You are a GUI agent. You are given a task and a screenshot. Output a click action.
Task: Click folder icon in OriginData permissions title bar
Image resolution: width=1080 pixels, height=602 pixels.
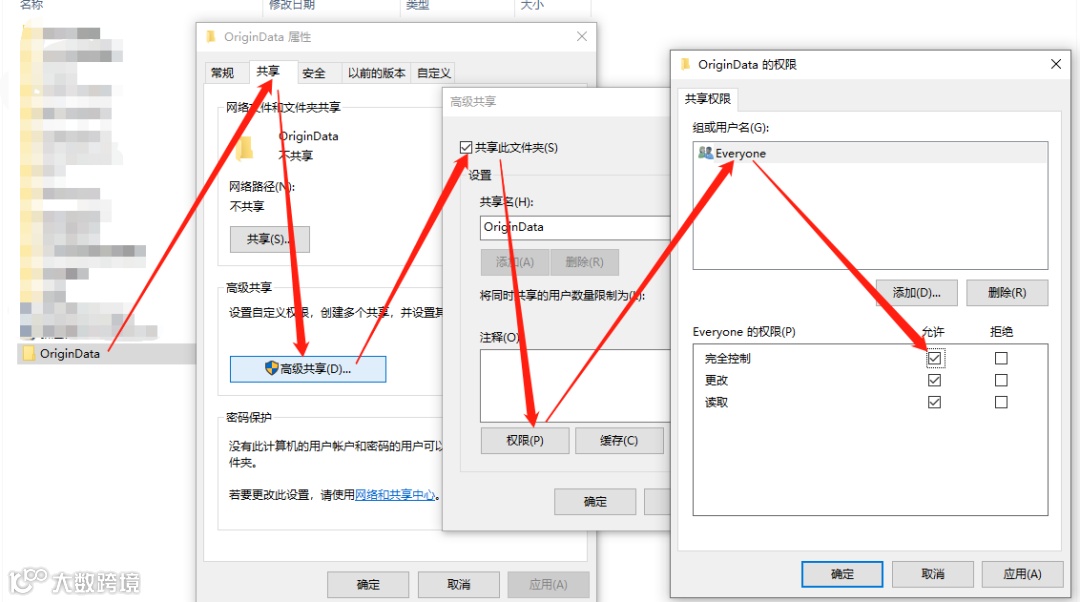click(685, 64)
